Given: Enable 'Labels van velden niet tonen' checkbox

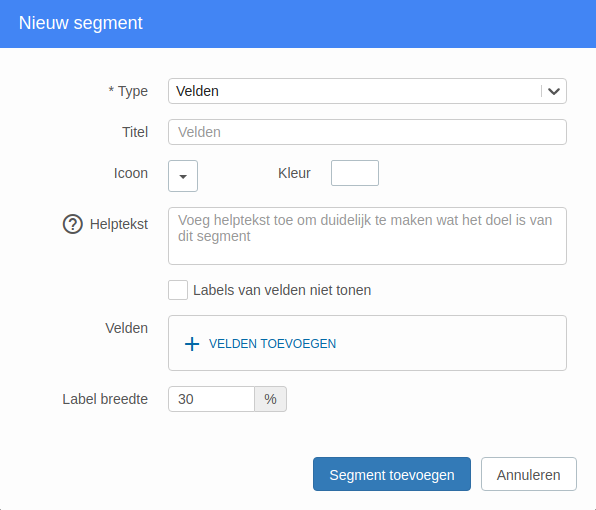Looking at the screenshot, I should pyautogui.click(x=178, y=290).
